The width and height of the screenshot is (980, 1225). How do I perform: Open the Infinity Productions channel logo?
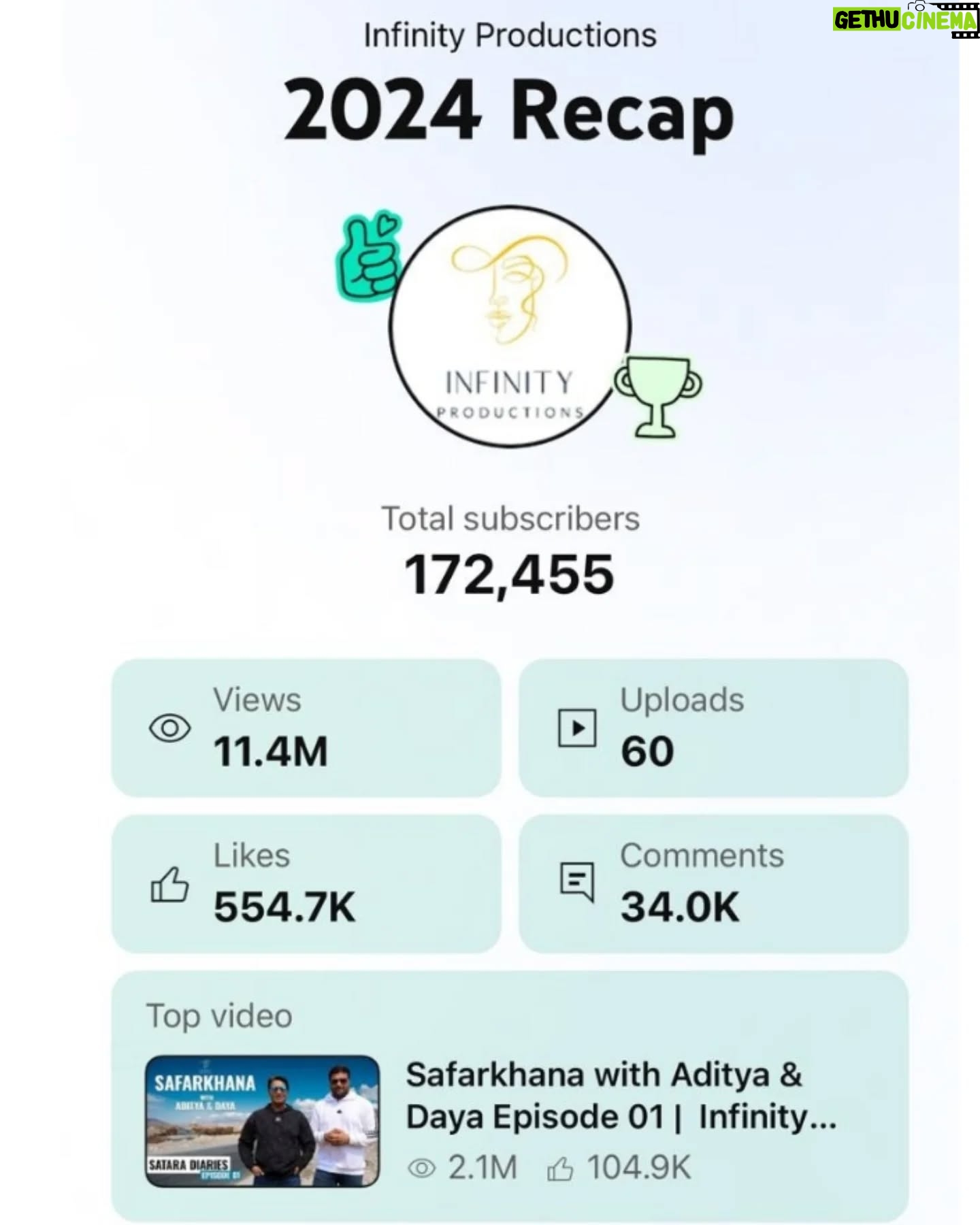tap(510, 327)
